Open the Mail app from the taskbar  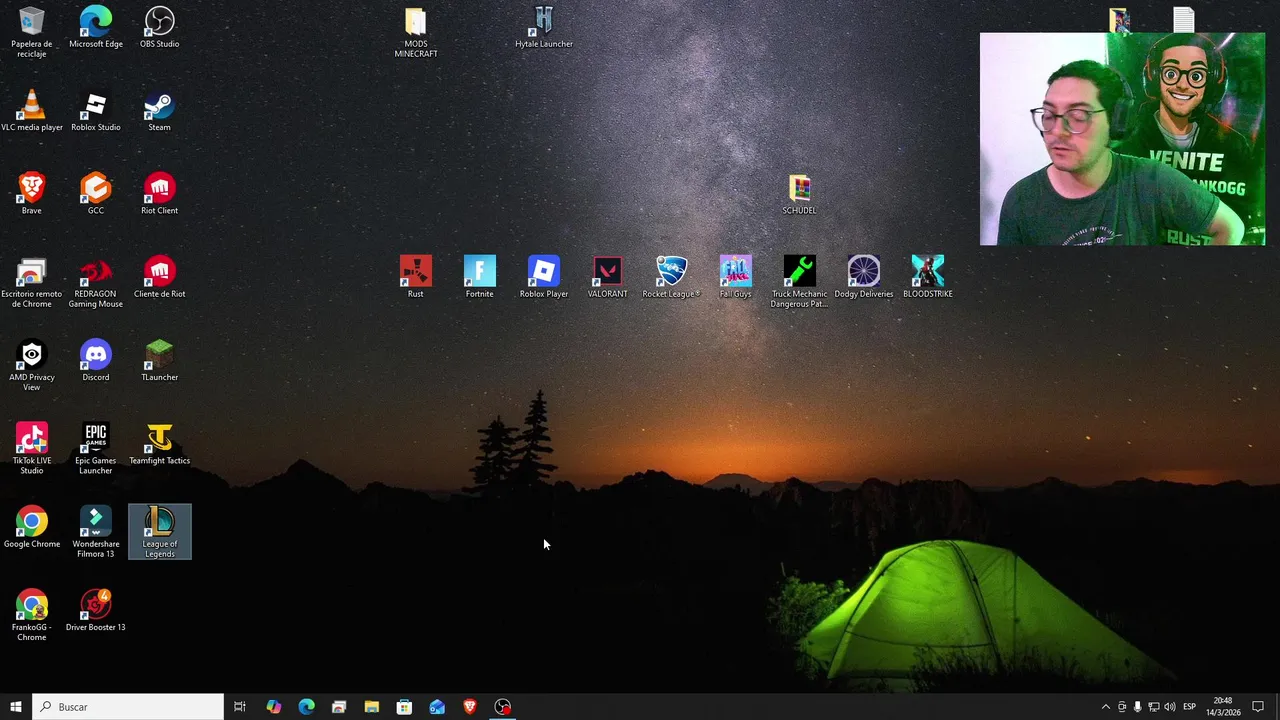[437, 707]
